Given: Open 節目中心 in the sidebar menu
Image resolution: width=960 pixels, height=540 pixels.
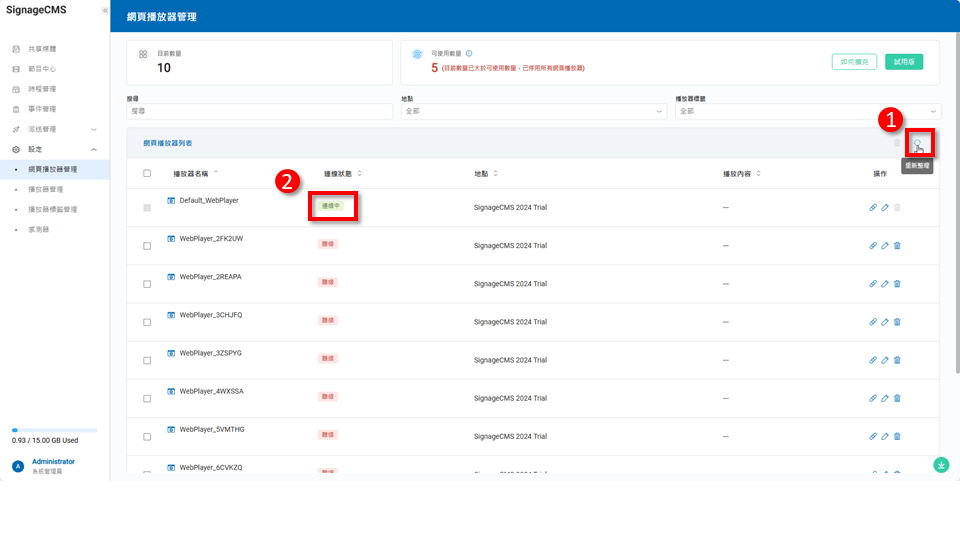Looking at the screenshot, I should click(42, 69).
